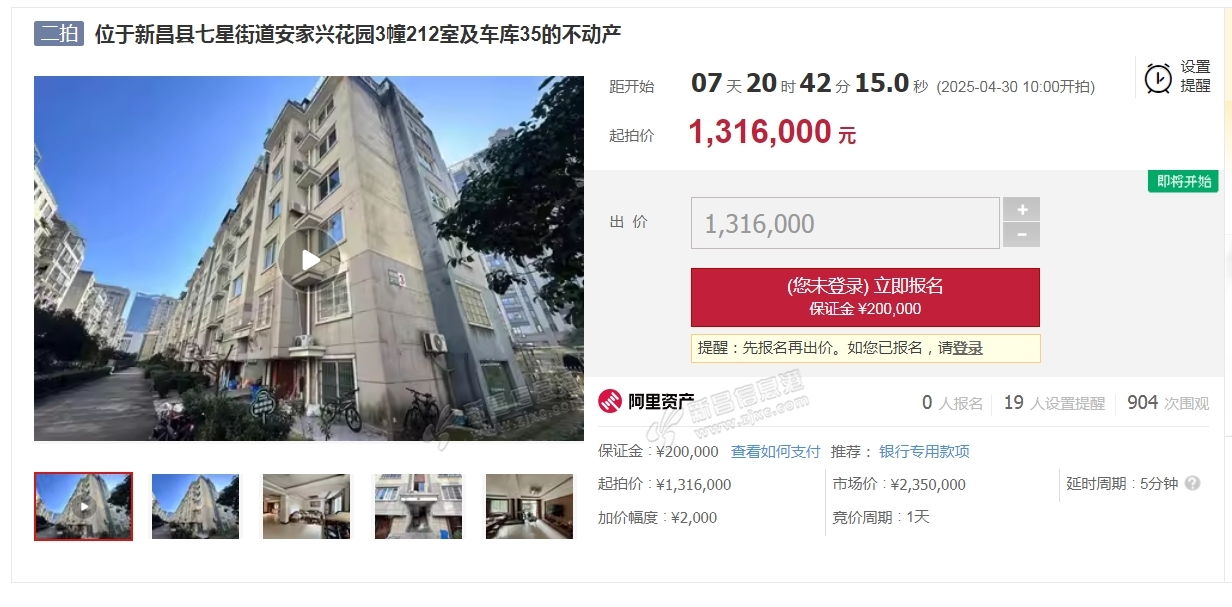Click the auction title about 安家兴花园

point(358,34)
